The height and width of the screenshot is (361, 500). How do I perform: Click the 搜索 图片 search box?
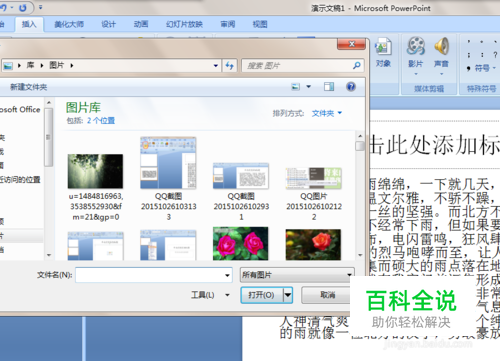point(297,66)
